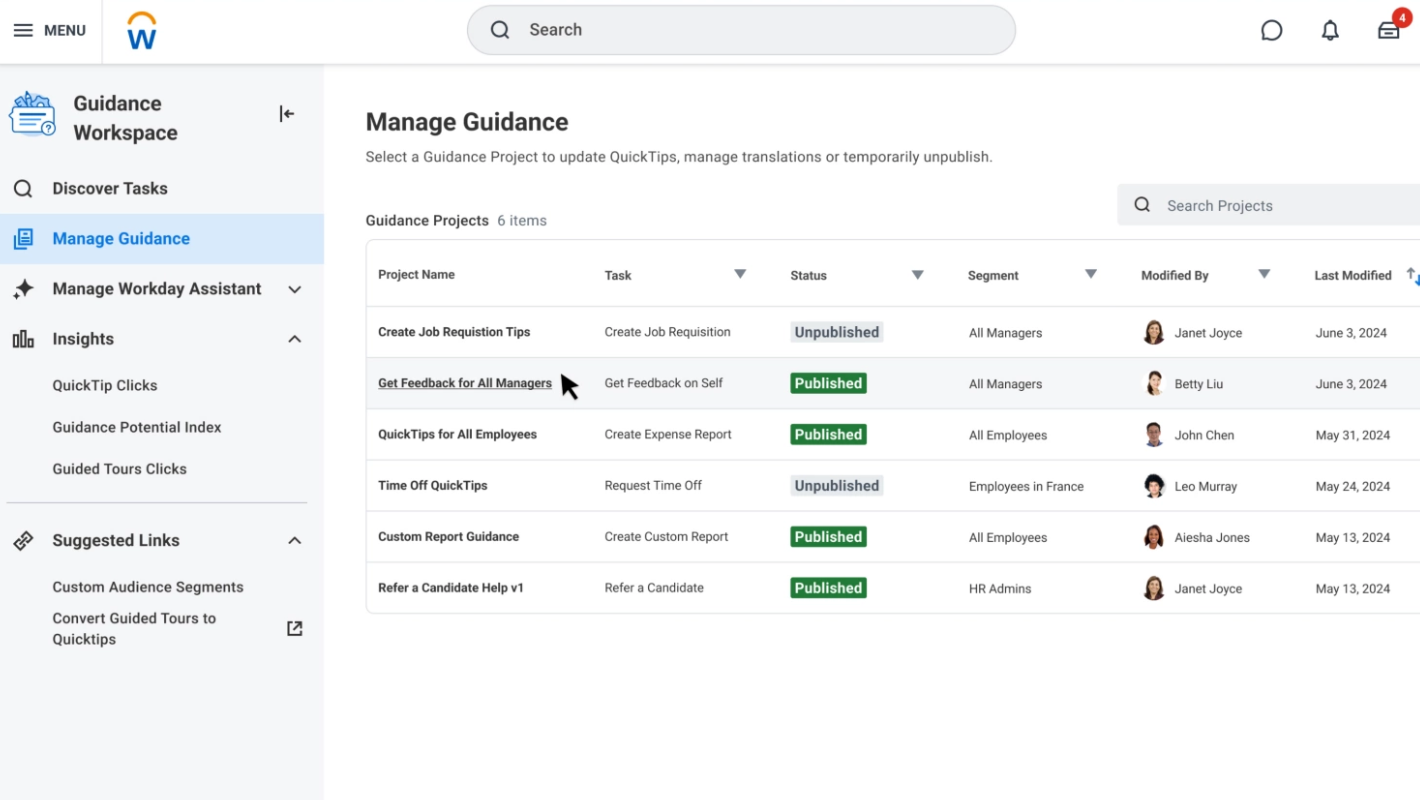Open the inbox tray icon
This screenshot has height=800, width=1420.
1388,30
